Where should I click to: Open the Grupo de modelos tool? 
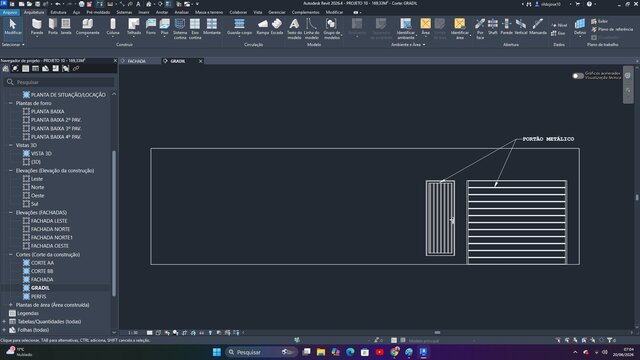point(331,29)
